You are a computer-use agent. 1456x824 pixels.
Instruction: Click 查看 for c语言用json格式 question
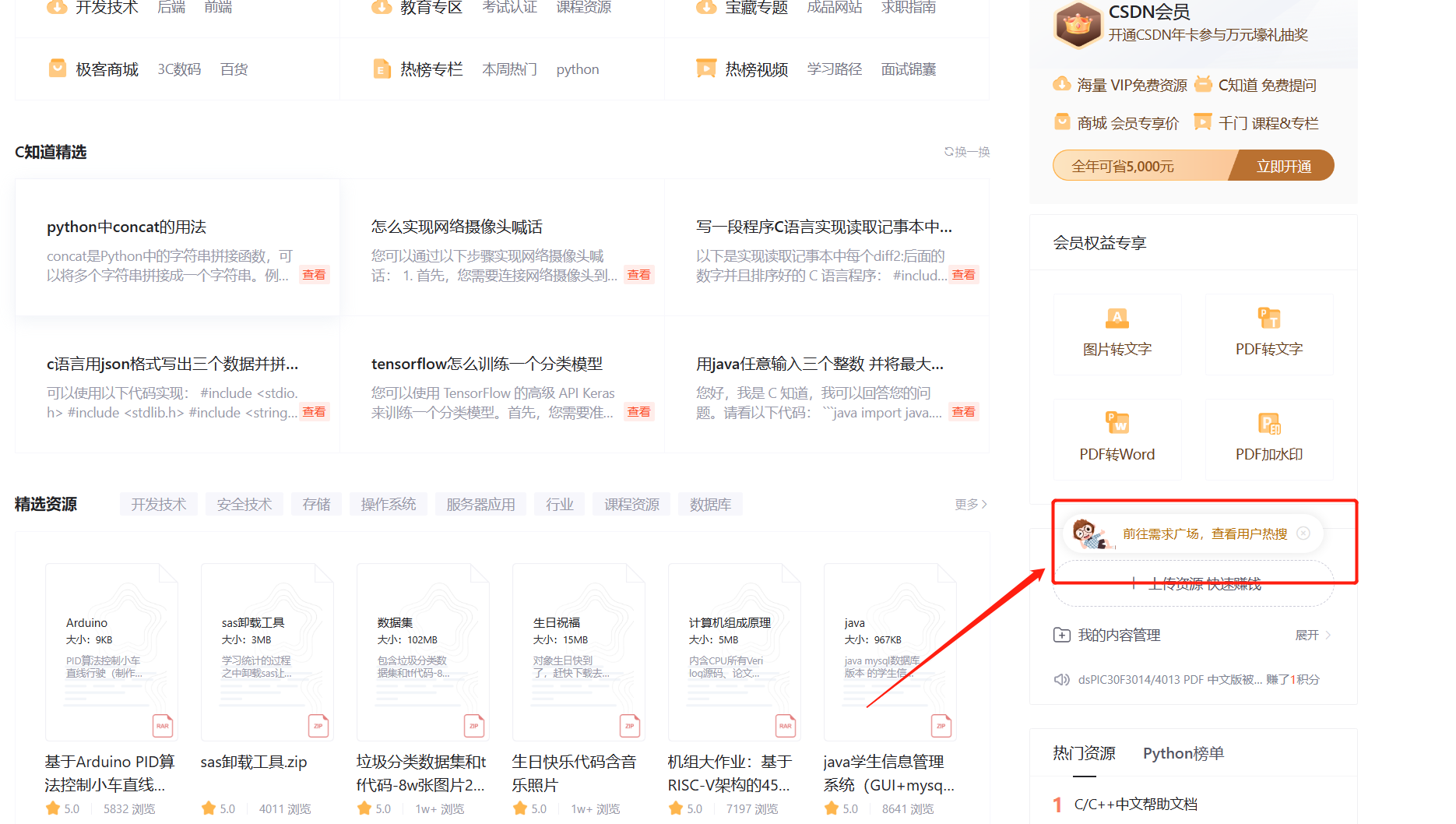[x=315, y=412]
